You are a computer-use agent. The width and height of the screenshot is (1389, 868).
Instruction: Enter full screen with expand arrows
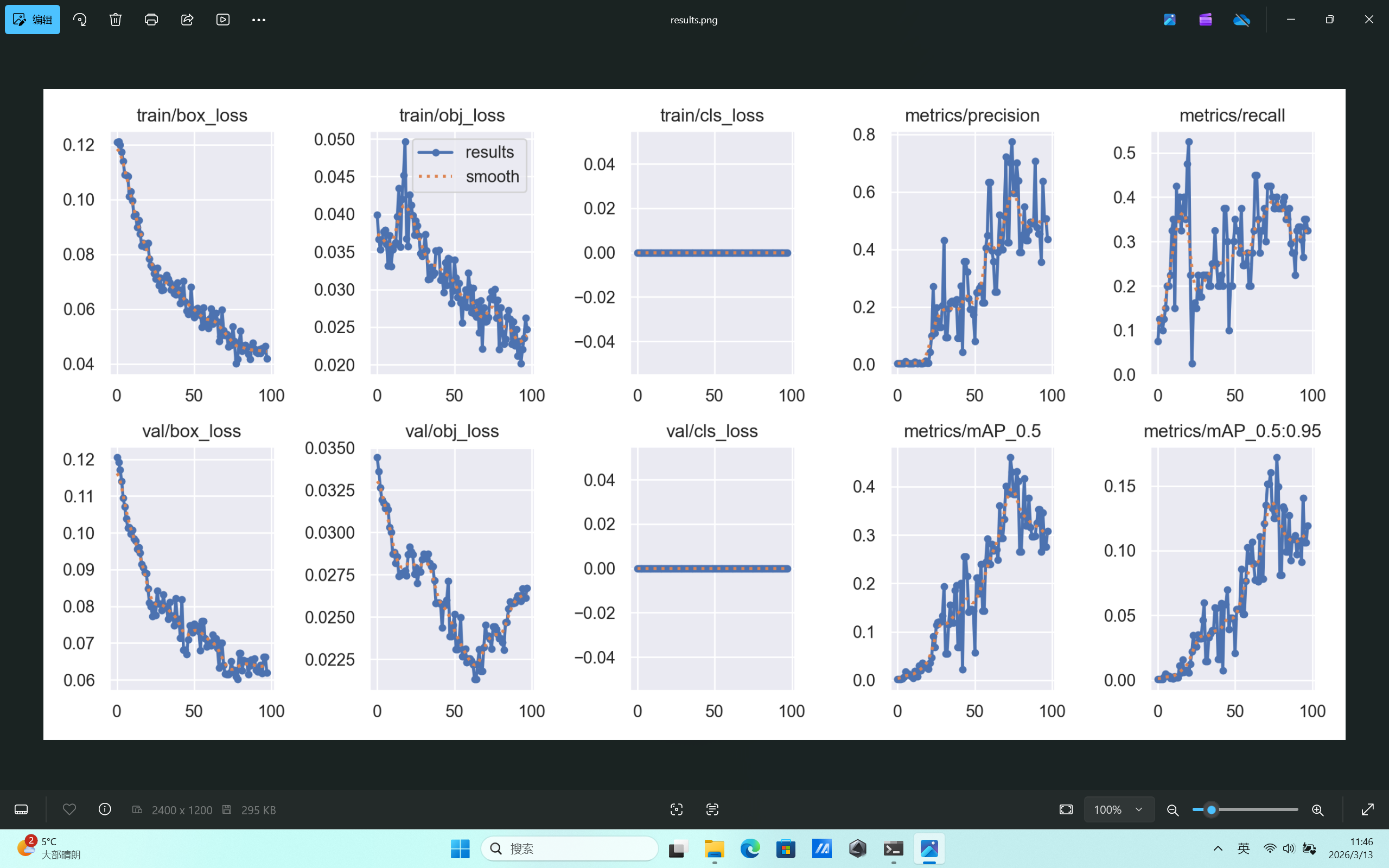[1368, 809]
